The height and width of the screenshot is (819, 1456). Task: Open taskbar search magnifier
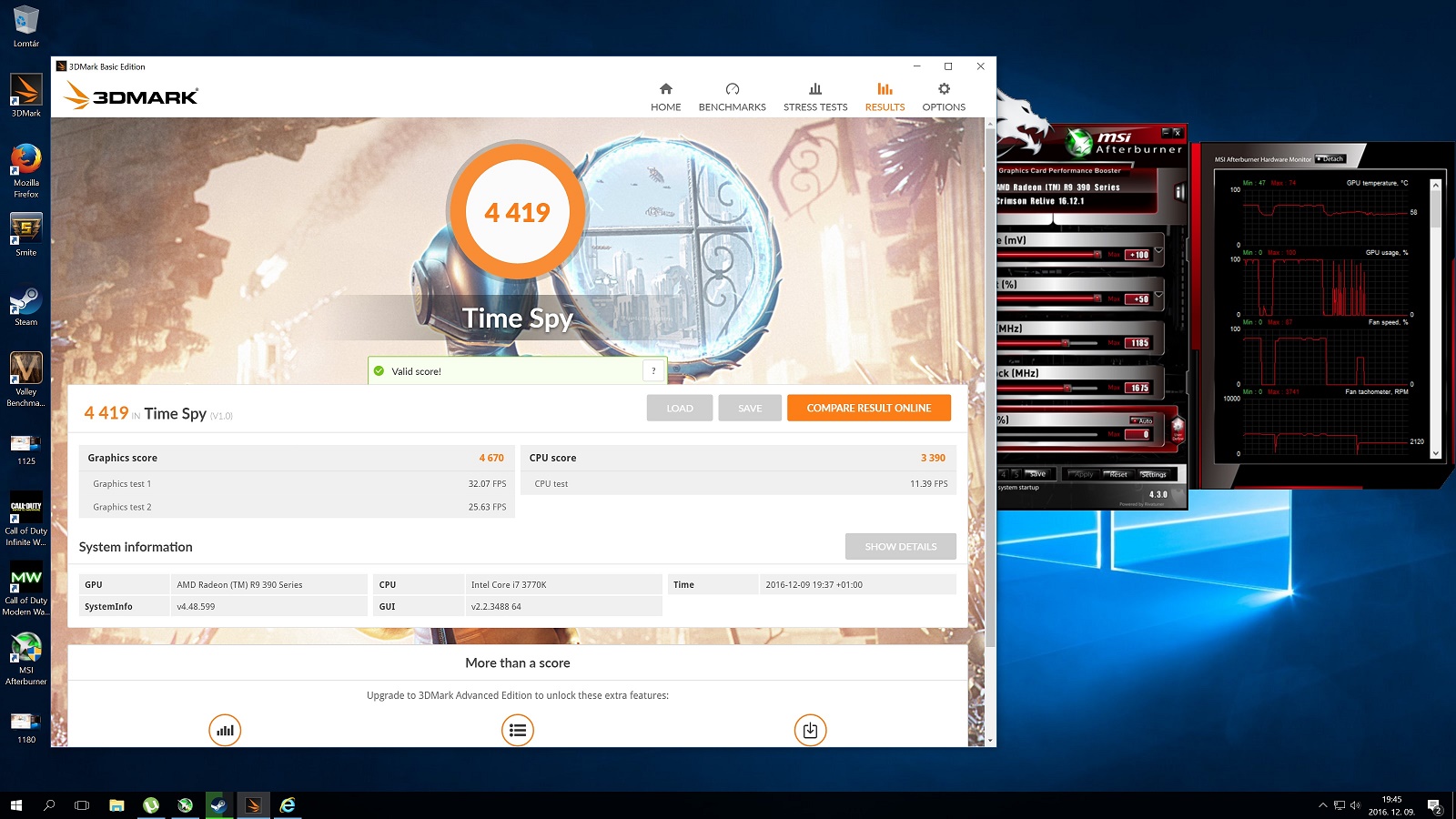point(49,805)
